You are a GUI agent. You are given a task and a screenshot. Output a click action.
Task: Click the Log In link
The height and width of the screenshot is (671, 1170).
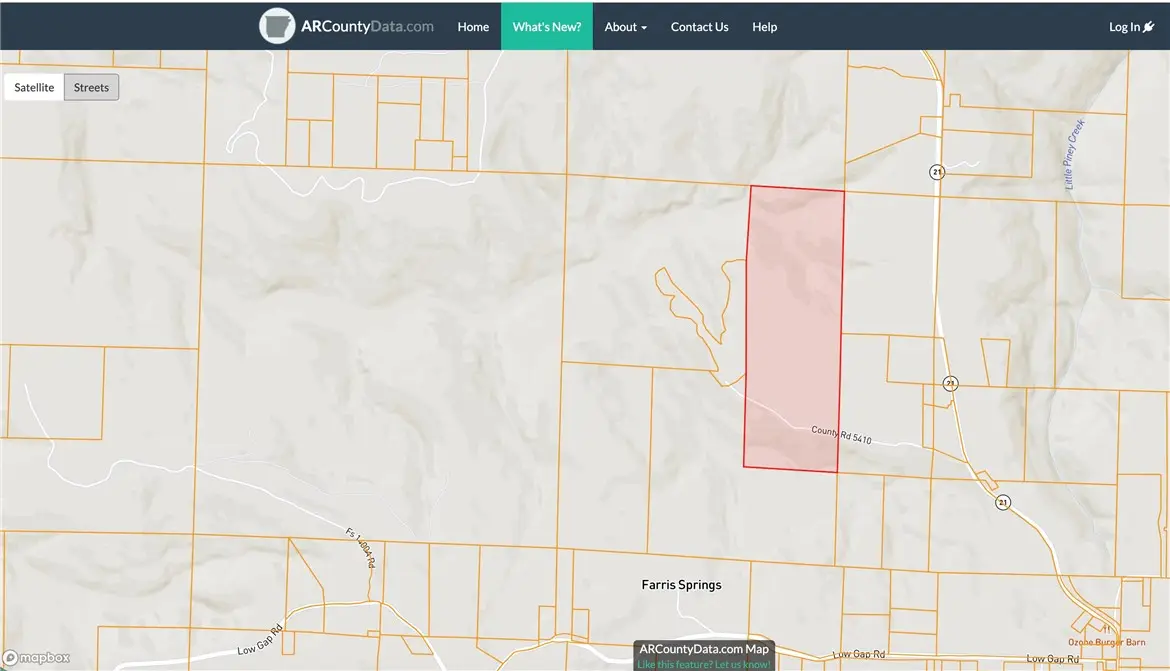pos(1124,27)
